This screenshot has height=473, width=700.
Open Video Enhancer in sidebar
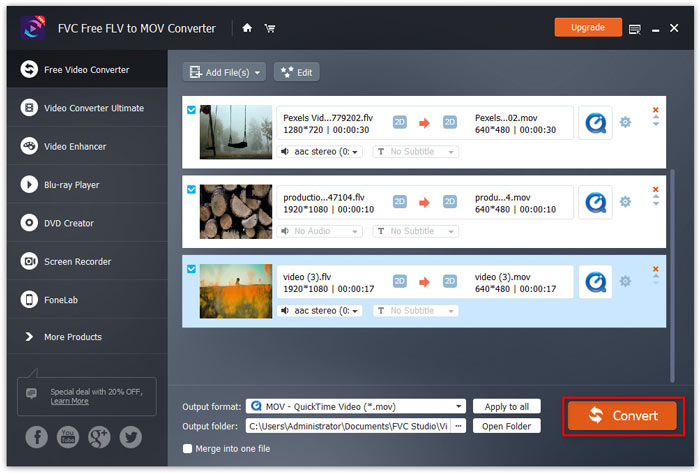click(88, 146)
